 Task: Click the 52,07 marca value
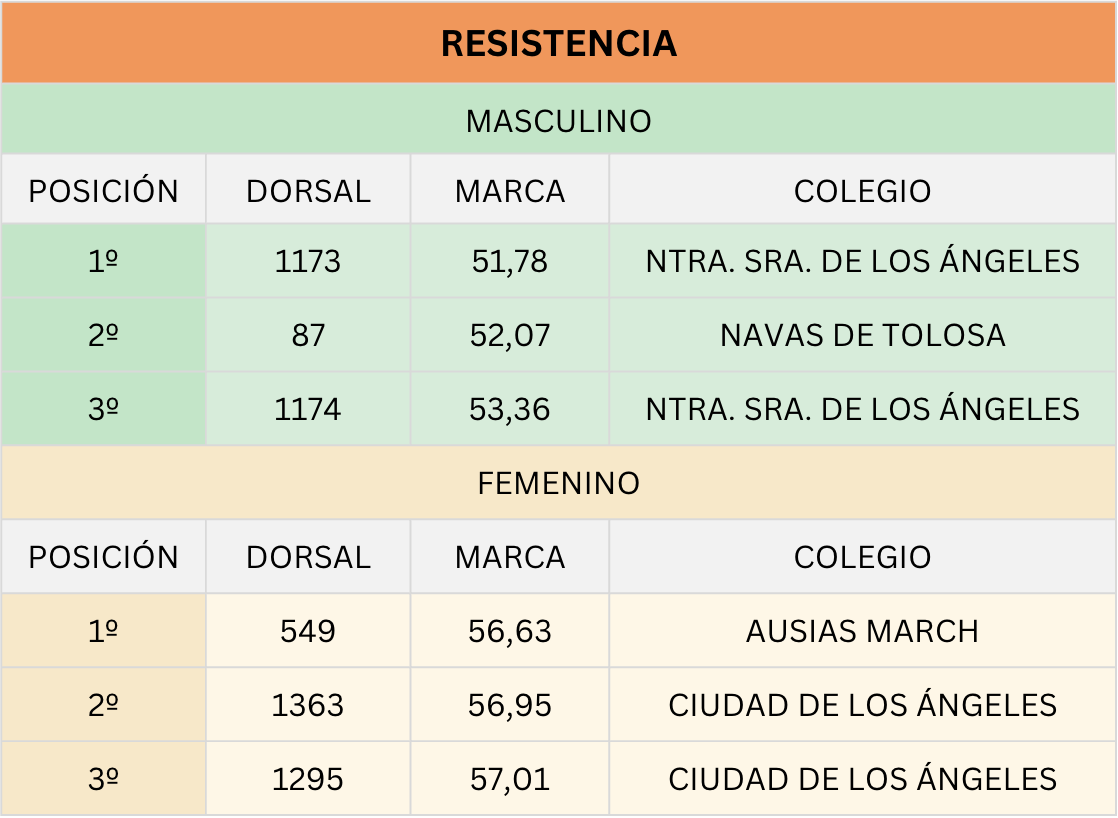[510, 335]
